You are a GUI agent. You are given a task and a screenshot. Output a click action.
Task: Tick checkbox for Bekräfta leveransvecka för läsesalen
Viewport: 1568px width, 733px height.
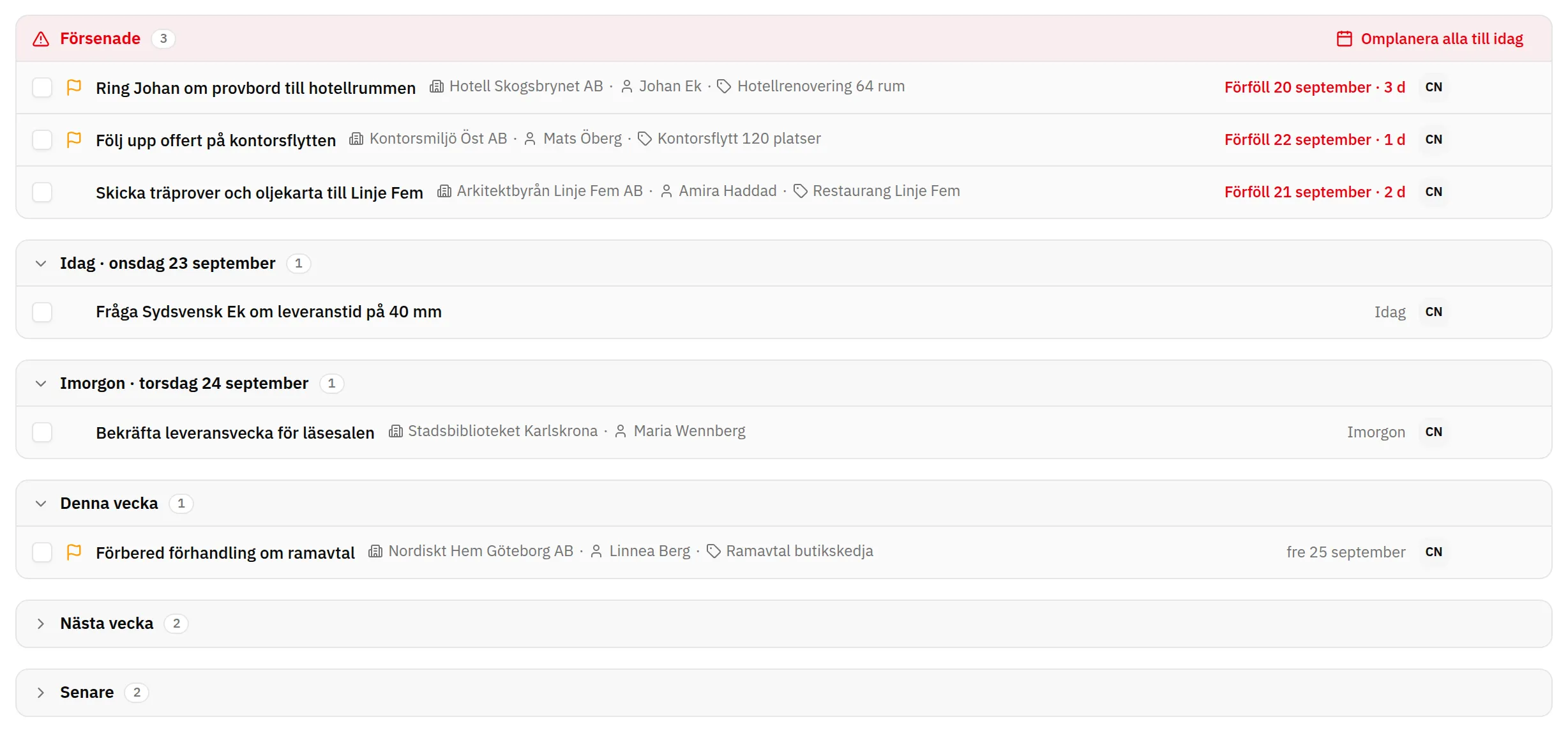[x=42, y=432]
